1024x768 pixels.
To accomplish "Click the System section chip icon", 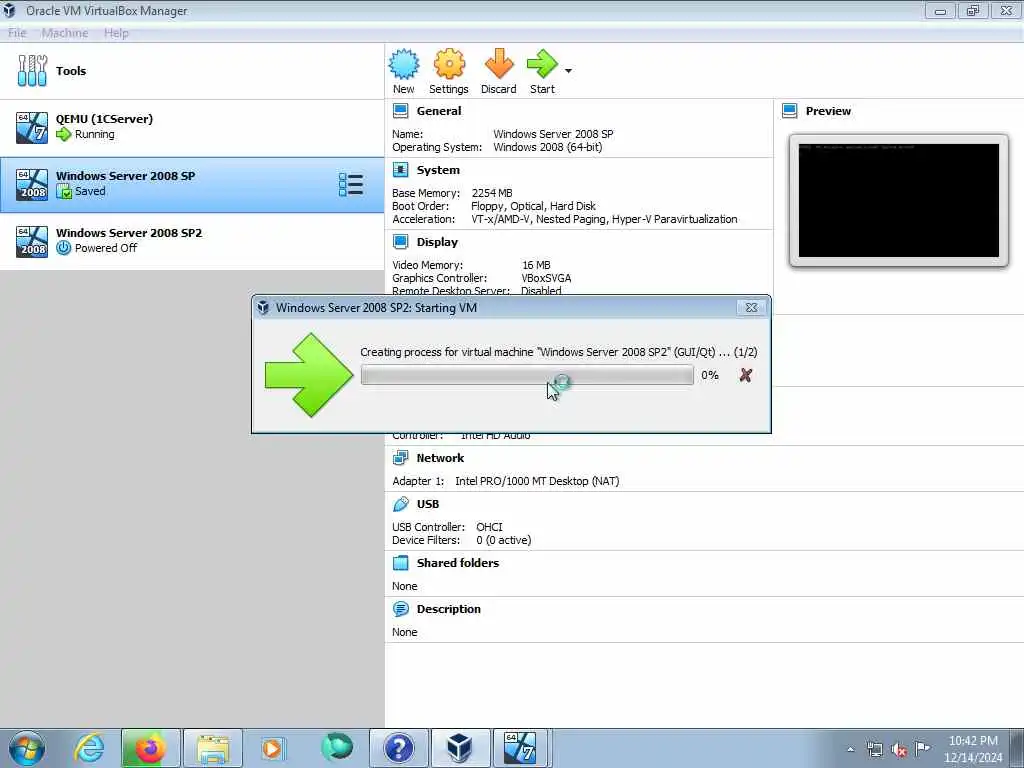I will [x=400, y=170].
